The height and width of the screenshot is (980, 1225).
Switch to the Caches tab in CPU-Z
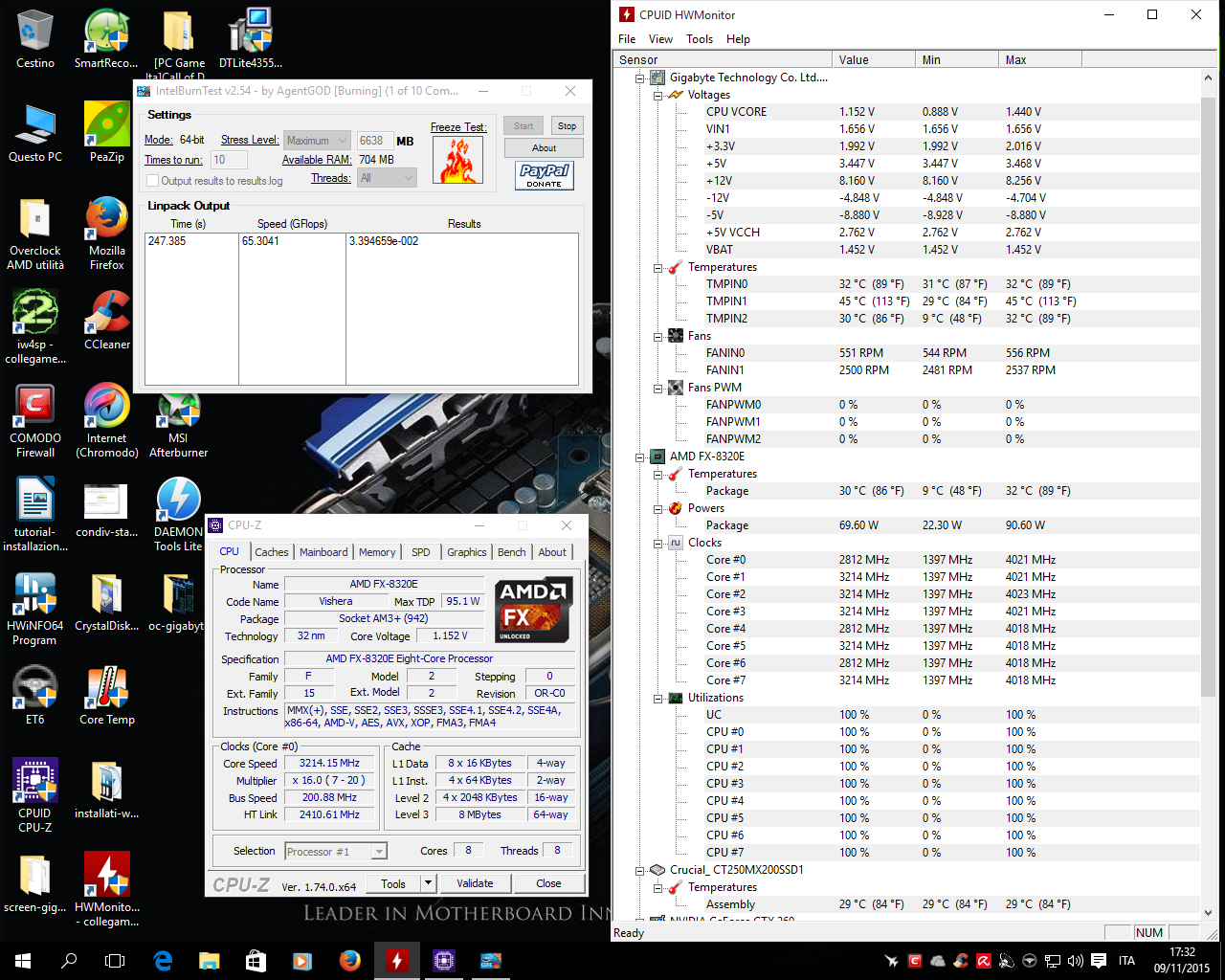pyautogui.click(x=272, y=552)
